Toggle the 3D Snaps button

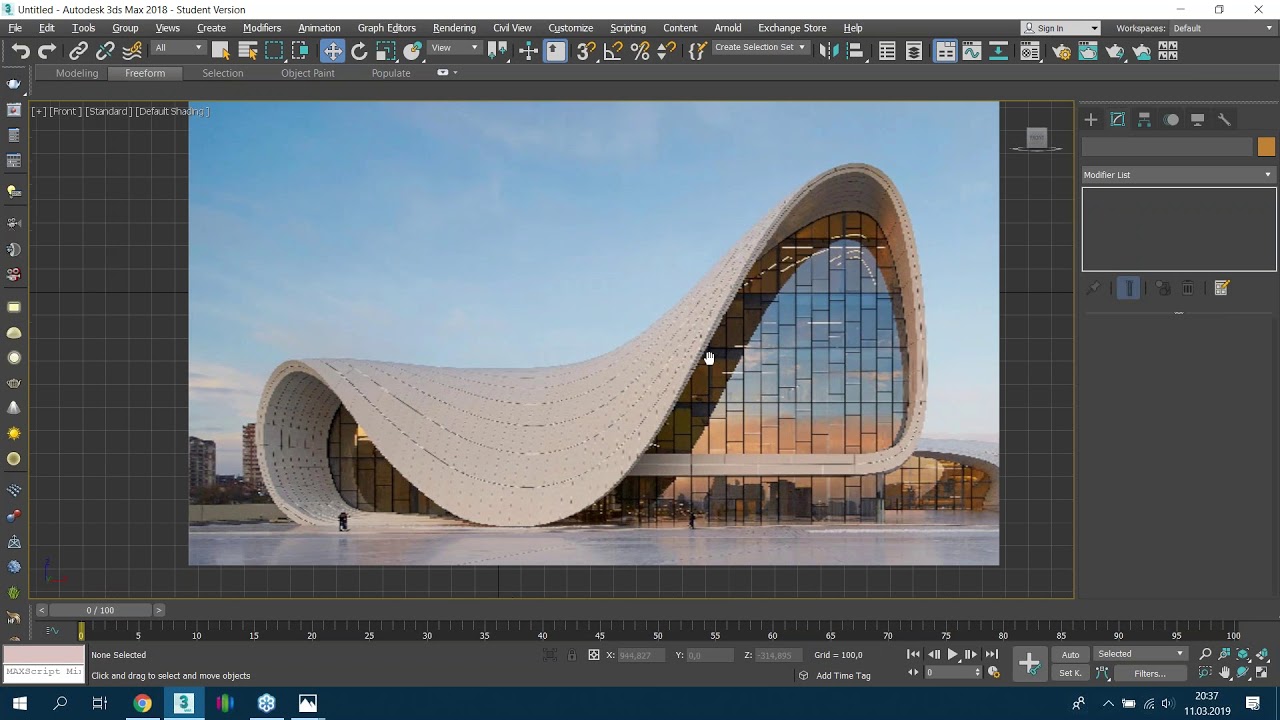(586, 51)
